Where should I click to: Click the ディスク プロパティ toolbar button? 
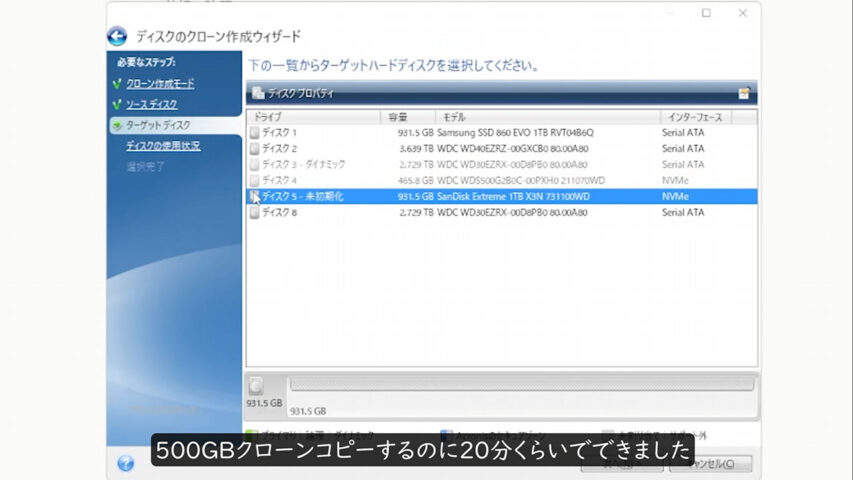click(293, 93)
